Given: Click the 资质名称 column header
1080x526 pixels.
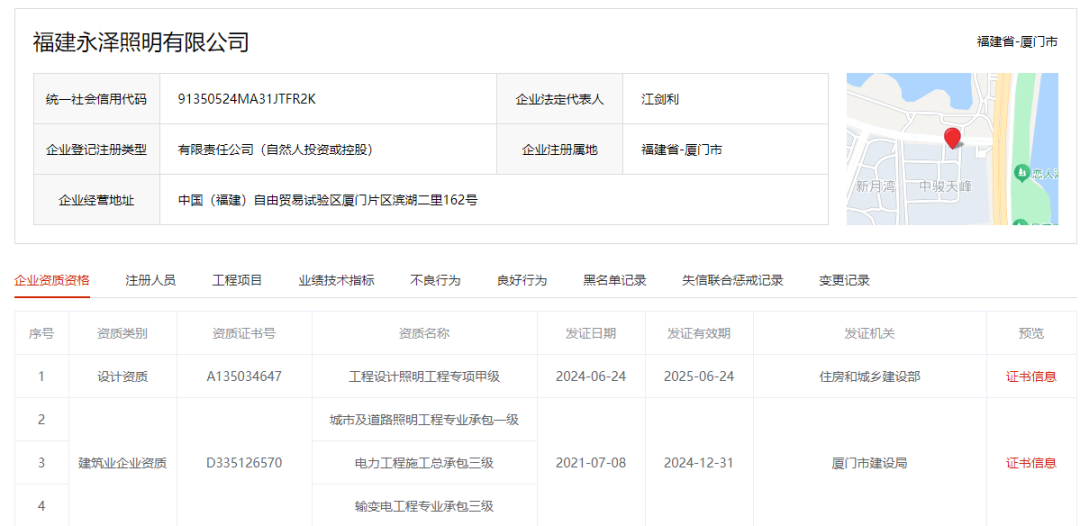Looking at the screenshot, I should click(x=424, y=333).
